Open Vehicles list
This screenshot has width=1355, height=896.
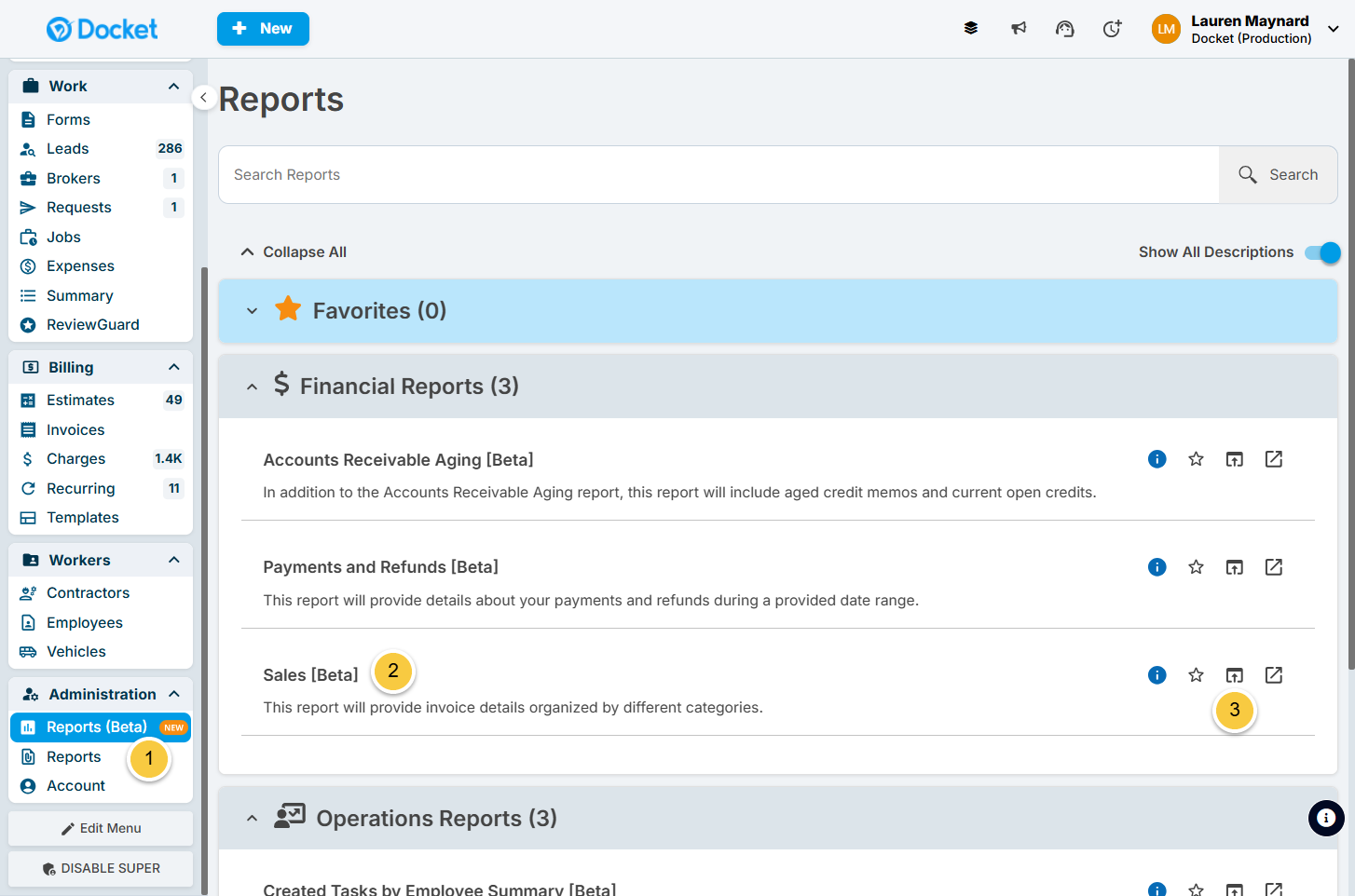[x=101, y=651]
